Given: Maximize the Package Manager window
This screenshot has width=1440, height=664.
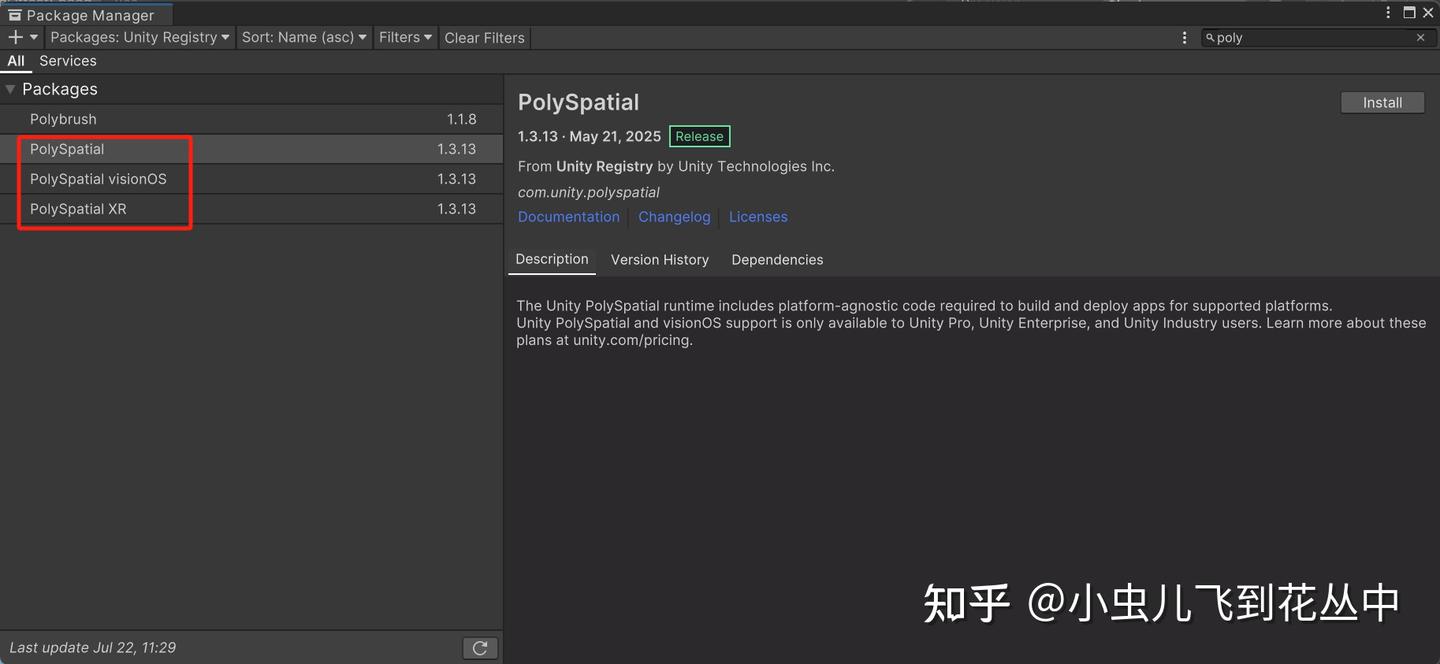Looking at the screenshot, I should (x=1409, y=12).
